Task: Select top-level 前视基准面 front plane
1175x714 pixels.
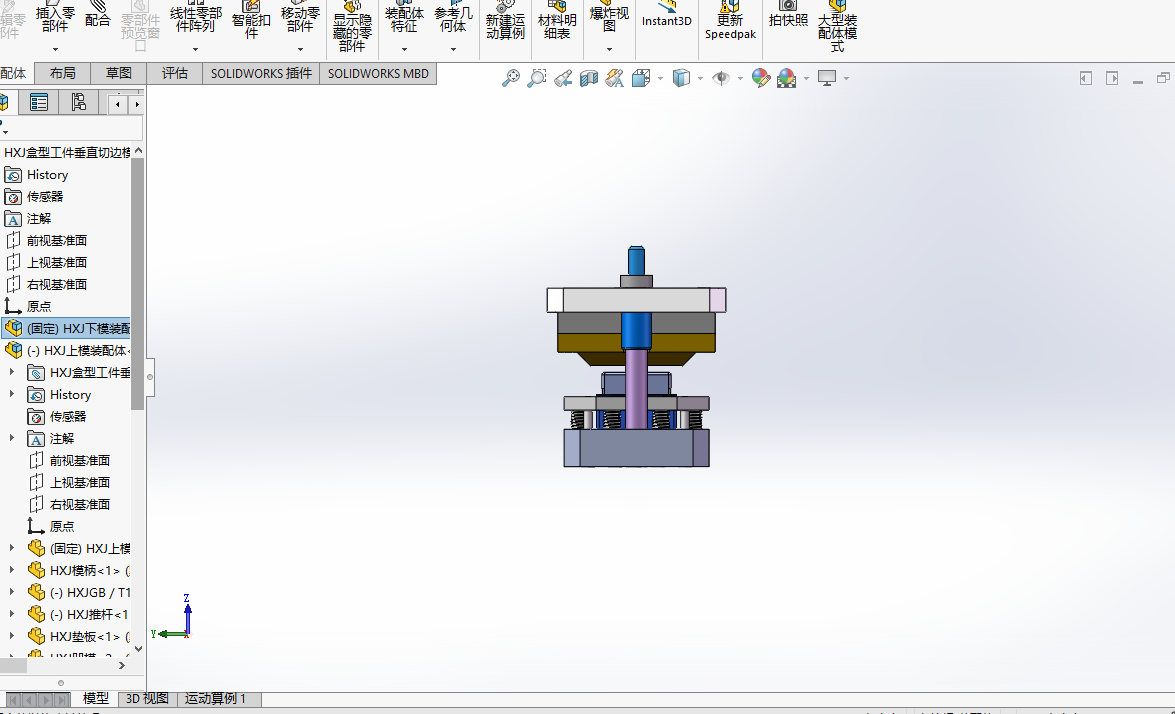Action: (x=55, y=240)
